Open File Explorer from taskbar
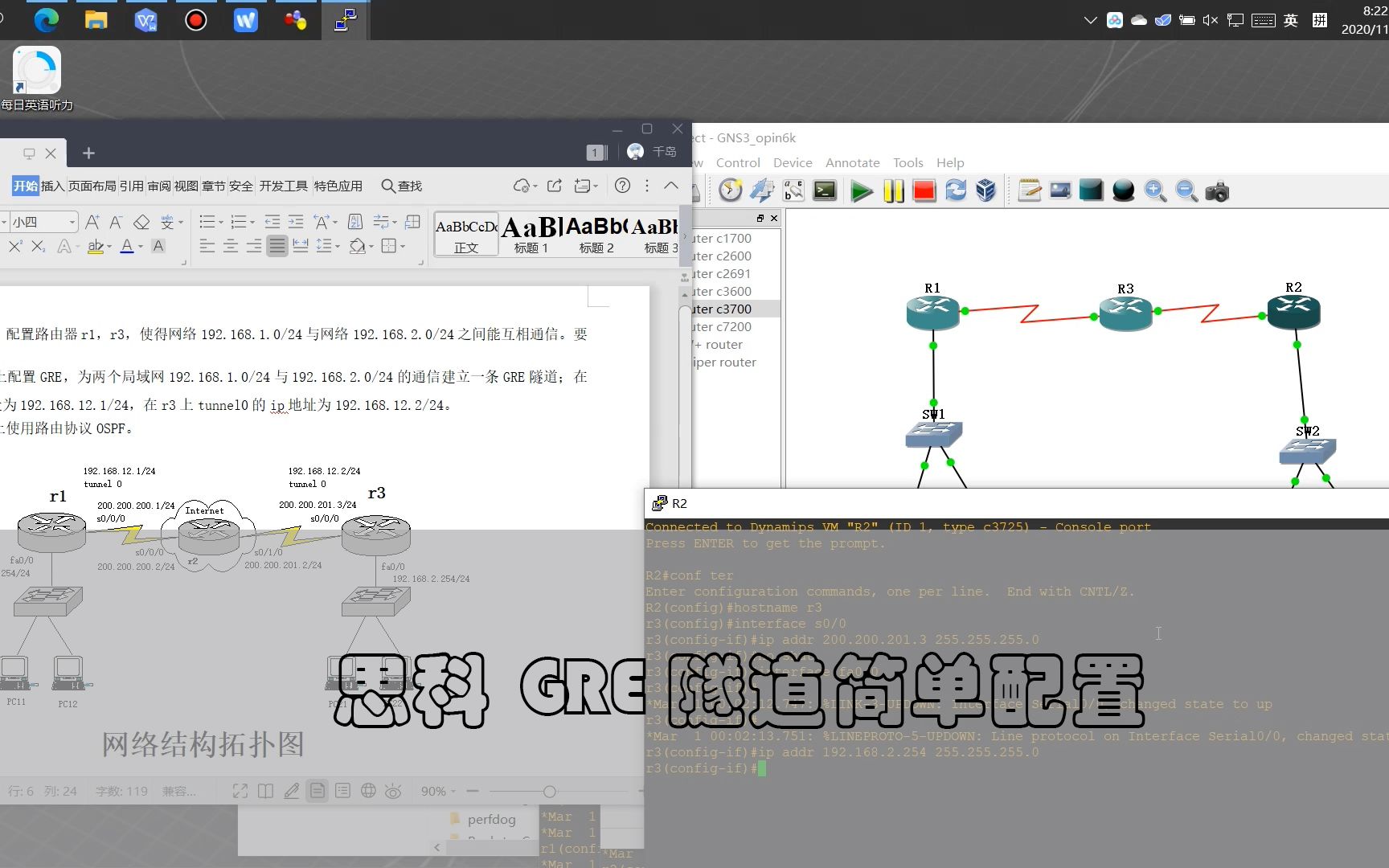This screenshot has width=1389, height=868. 96,20
